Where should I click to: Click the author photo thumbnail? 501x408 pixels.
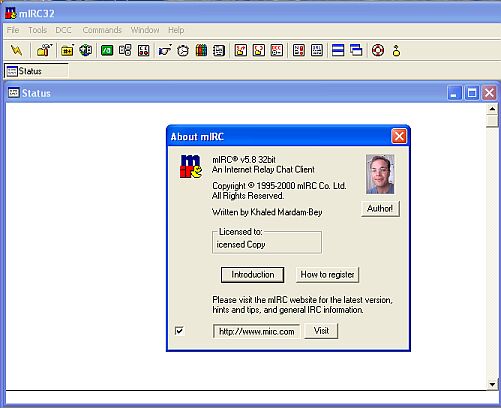point(380,174)
